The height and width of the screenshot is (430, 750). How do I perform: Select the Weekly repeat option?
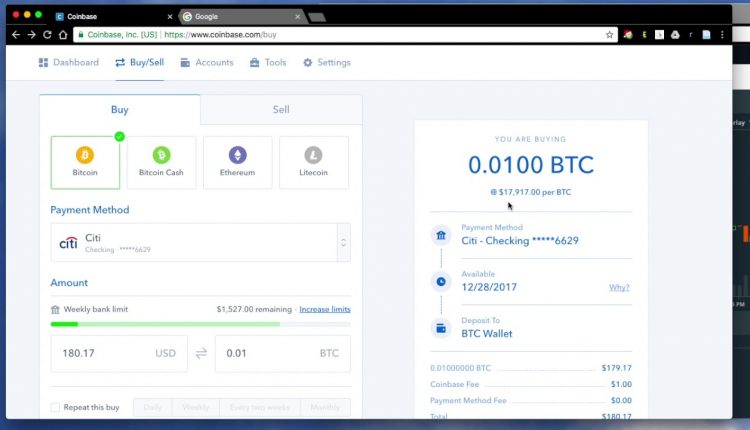click(x=196, y=408)
